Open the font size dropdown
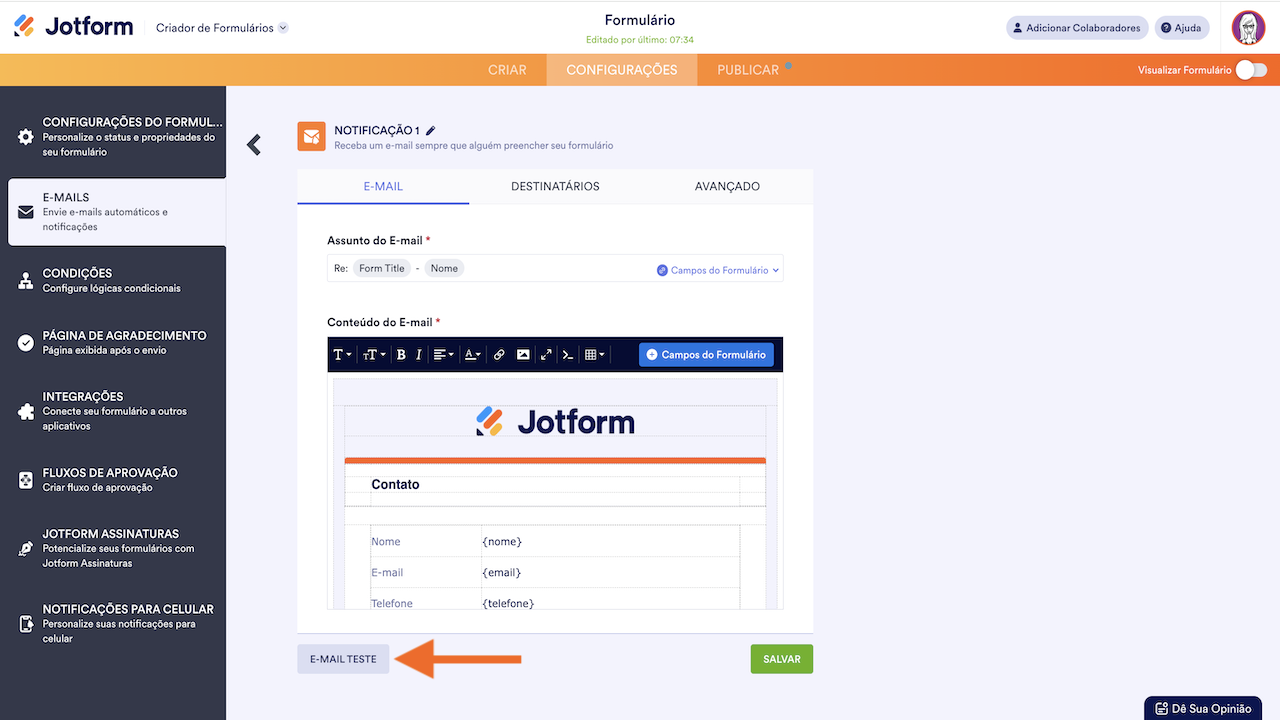This screenshot has width=1280, height=720. [x=374, y=354]
